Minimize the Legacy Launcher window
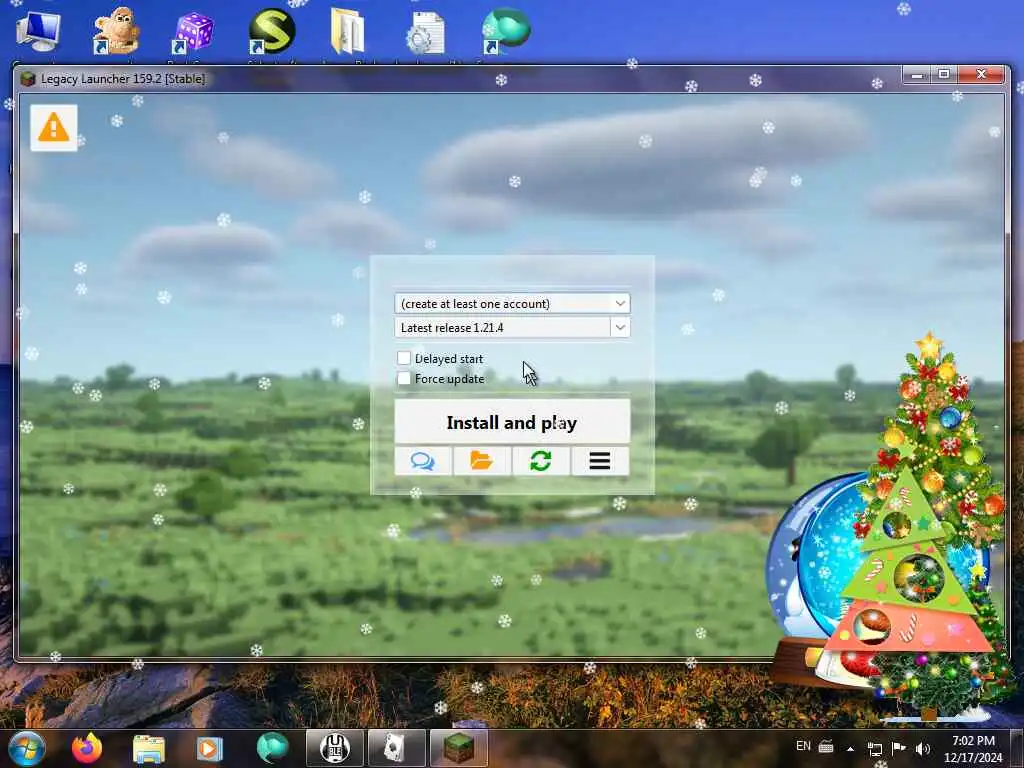The width and height of the screenshot is (1024, 768). click(x=917, y=75)
